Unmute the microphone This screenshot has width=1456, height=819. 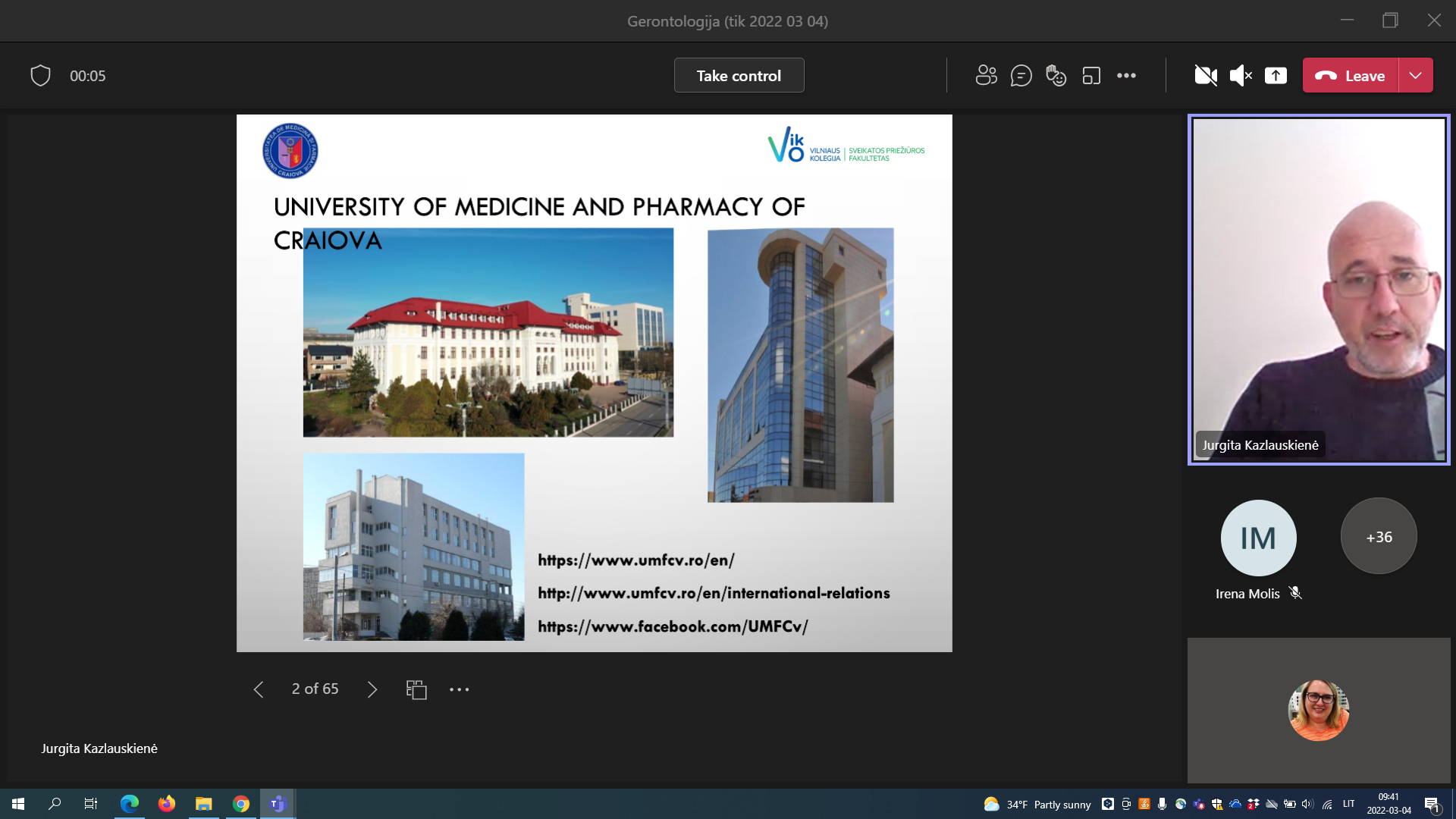[1241, 76]
